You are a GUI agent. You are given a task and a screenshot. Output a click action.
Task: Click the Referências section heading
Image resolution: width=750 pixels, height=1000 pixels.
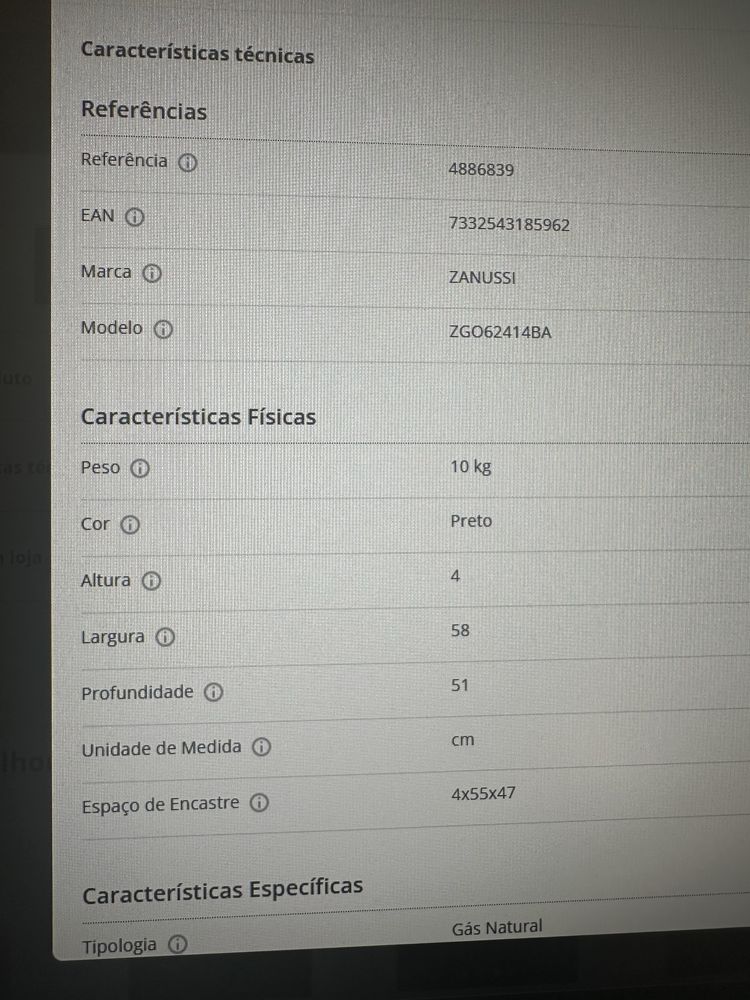[144, 110]
